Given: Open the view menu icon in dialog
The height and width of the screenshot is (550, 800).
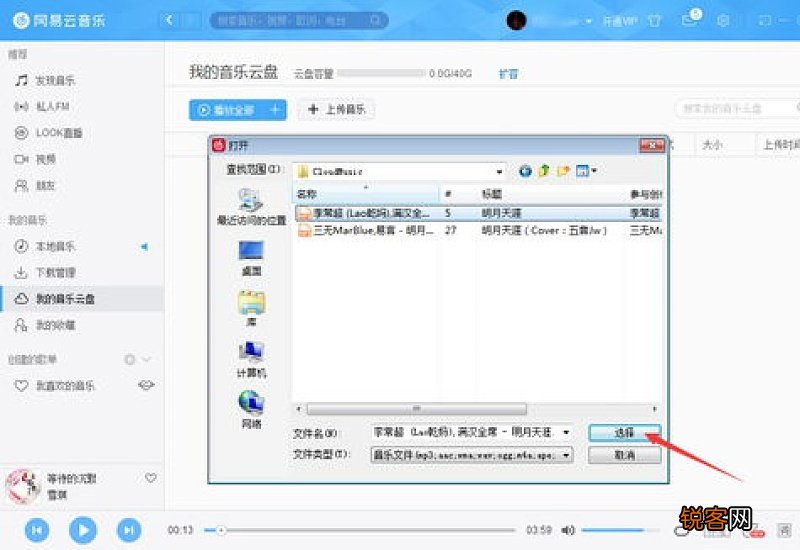Looking at the screenshot, I should [582, 171].
